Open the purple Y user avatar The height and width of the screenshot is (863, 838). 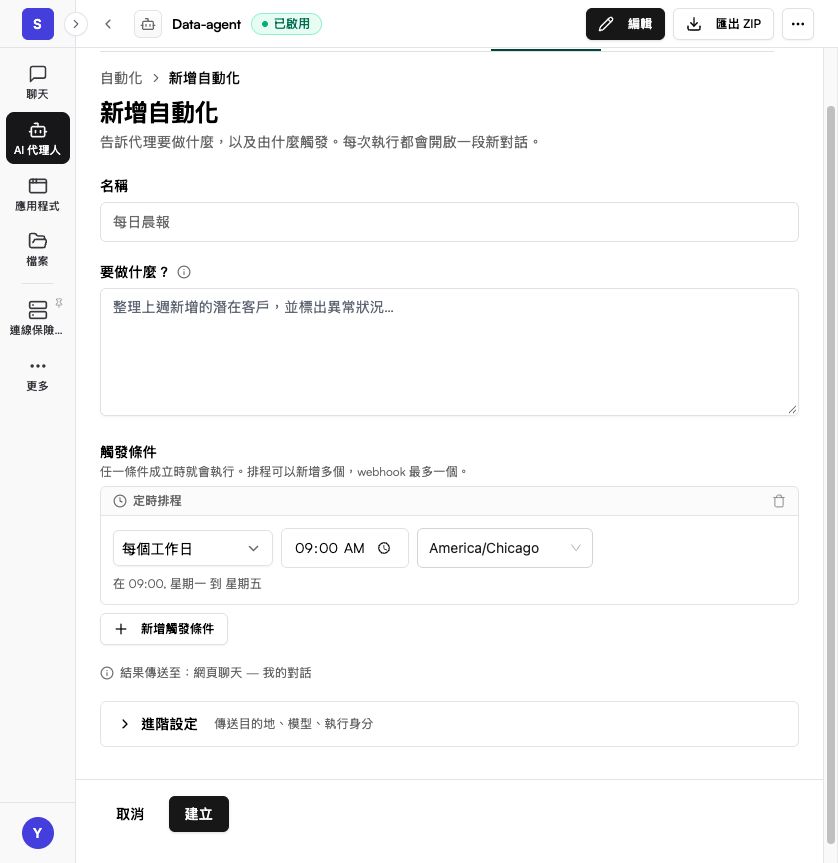point(38,833)
